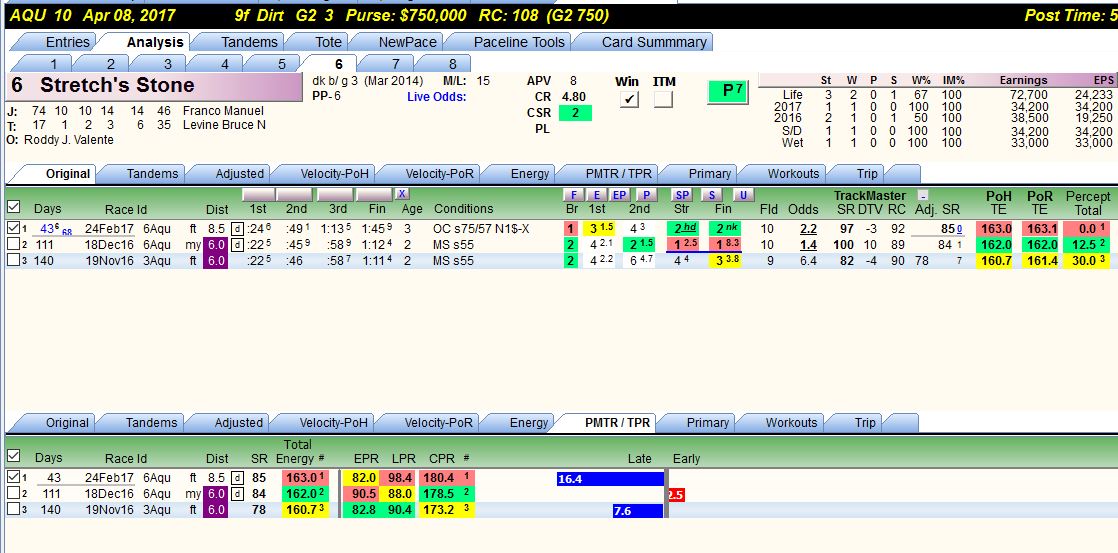Check paceline 3 (19Nov16) in upper grid
The width and height of the screenshot is (1118, 553).
[13, 260]
